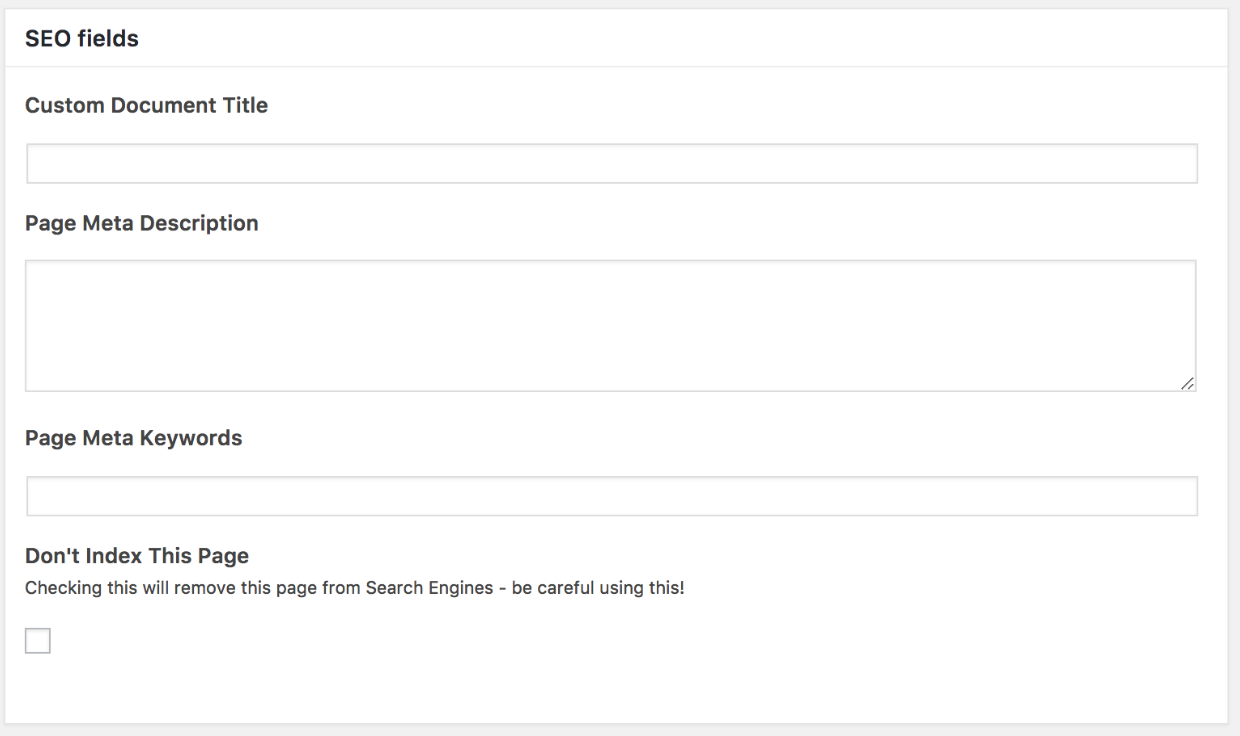Click the 'Checking this will remove' help text
Viewport: 1240px width, 736px height.
point(355,588)
